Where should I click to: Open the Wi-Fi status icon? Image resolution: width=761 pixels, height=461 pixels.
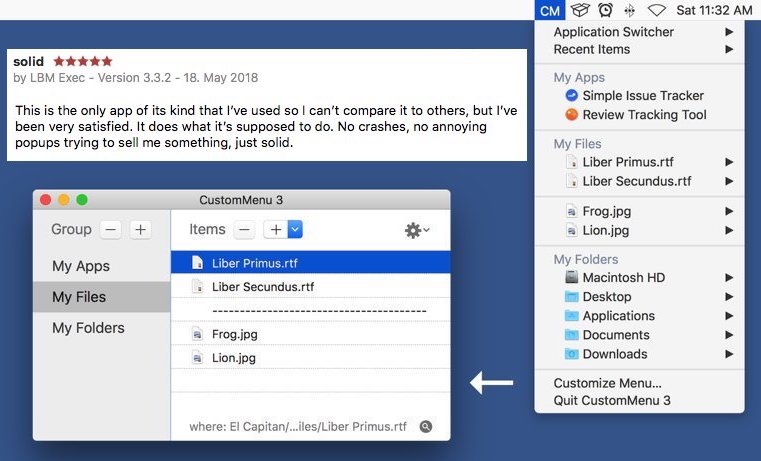tap(656, 10)
